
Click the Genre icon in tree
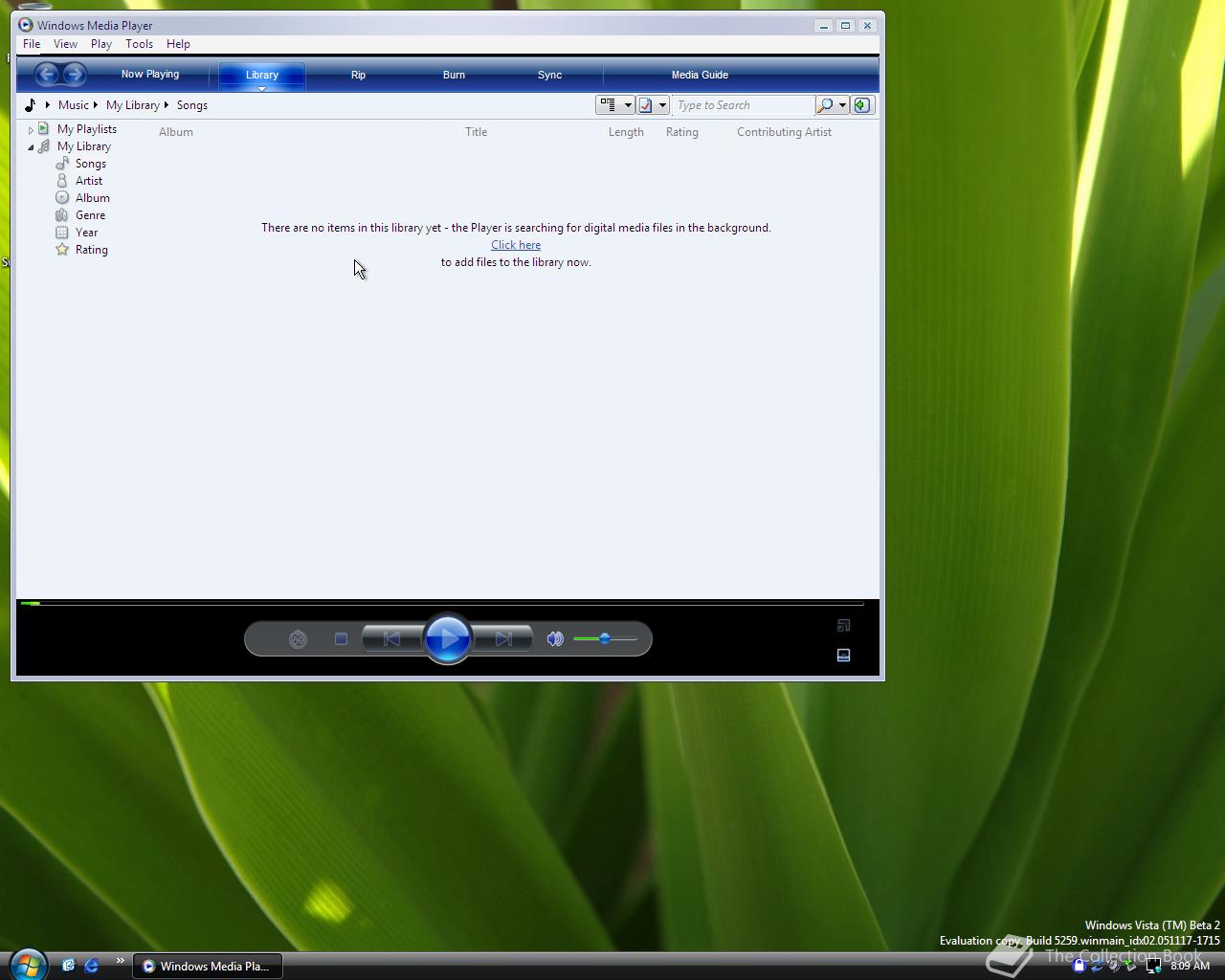pyautogui.click(x=62, y=215)
